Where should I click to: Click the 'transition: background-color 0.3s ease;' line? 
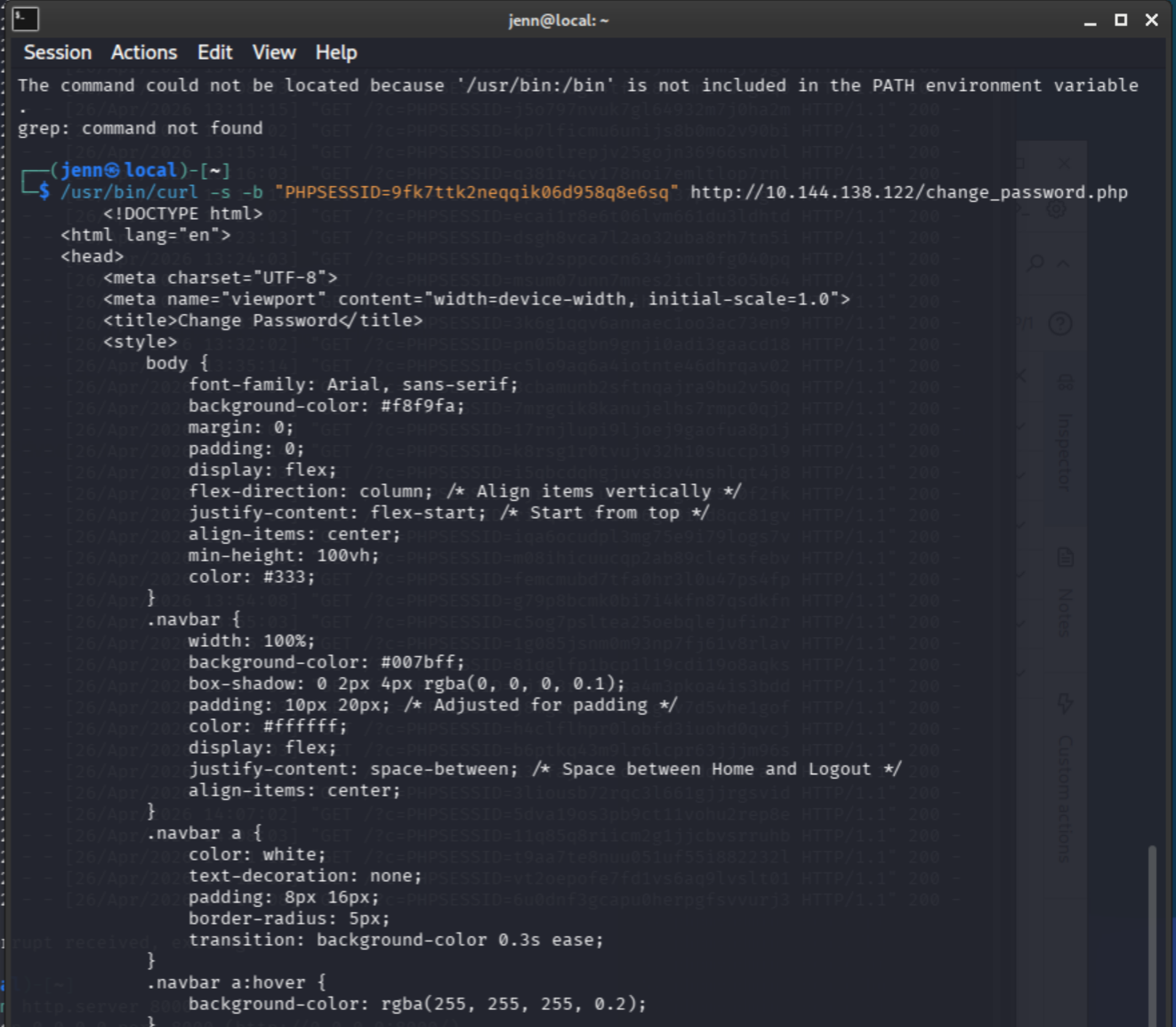396,940
